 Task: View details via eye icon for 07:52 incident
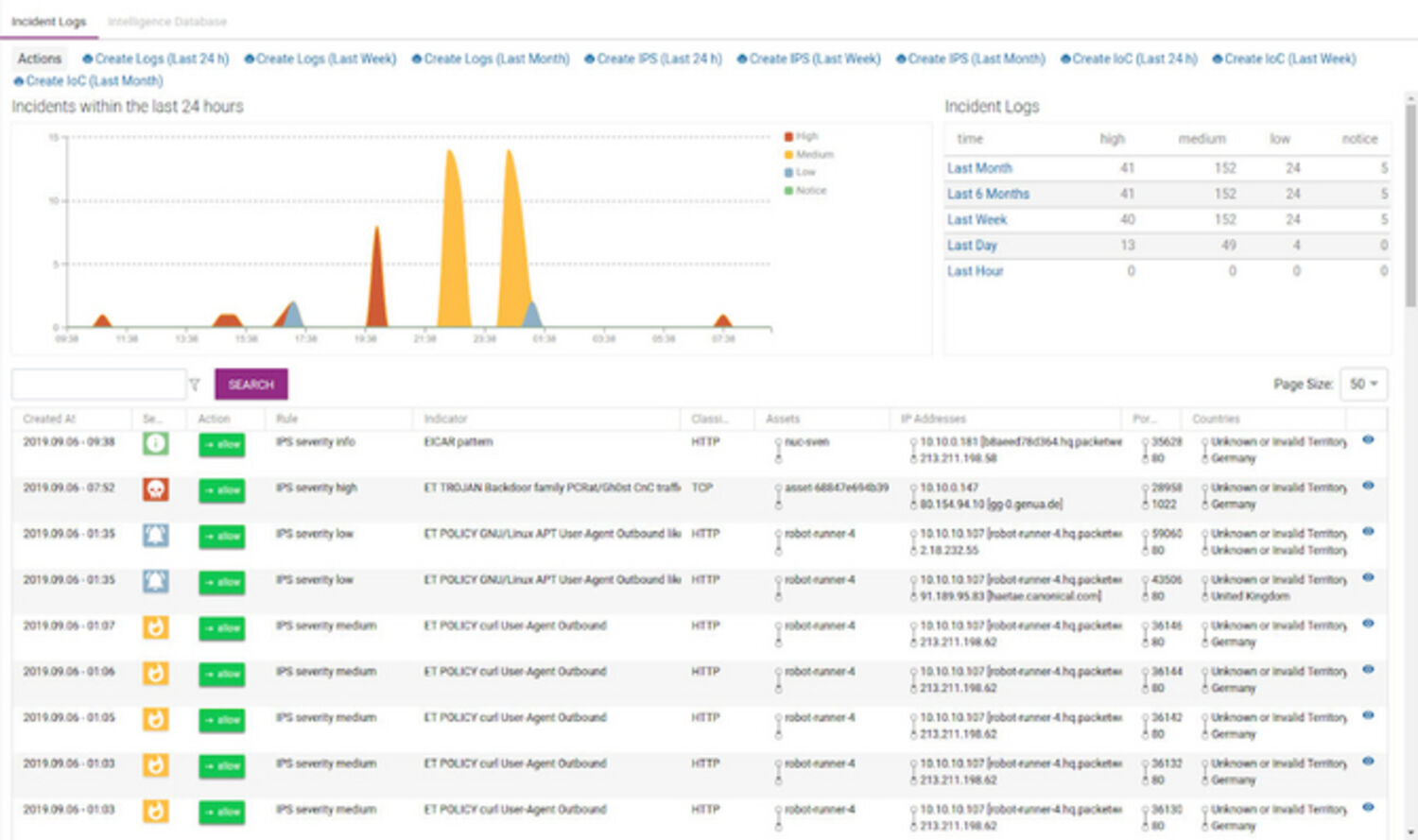[1368, 486]
